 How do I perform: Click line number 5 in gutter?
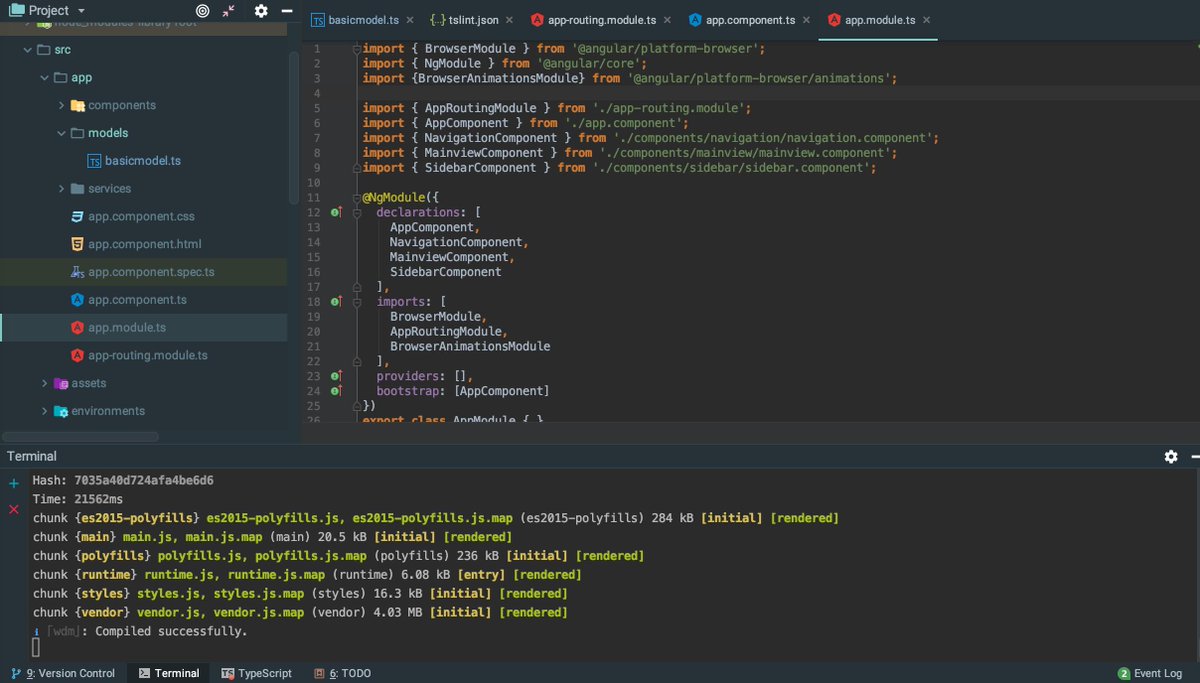pos(316,108)
